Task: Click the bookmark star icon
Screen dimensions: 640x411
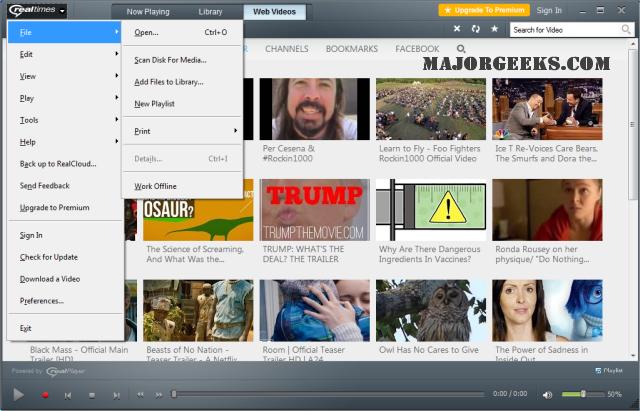Action: [x=494, y=29]
